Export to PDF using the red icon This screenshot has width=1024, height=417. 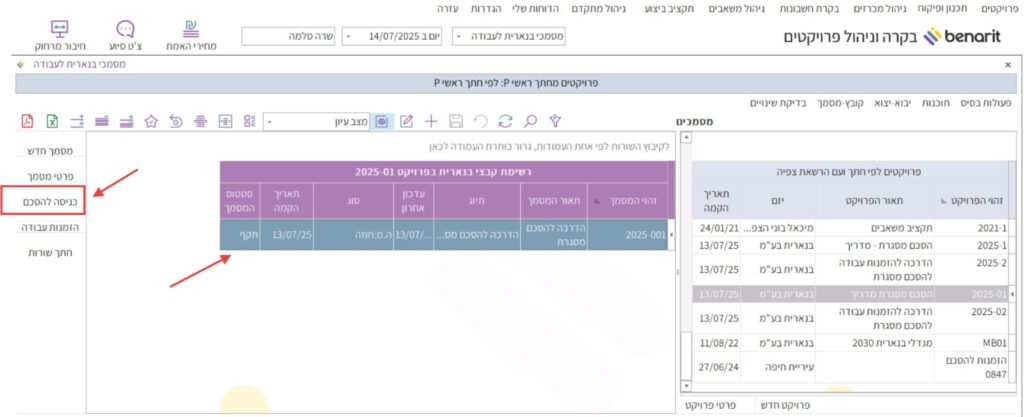(x=28, y=121)
